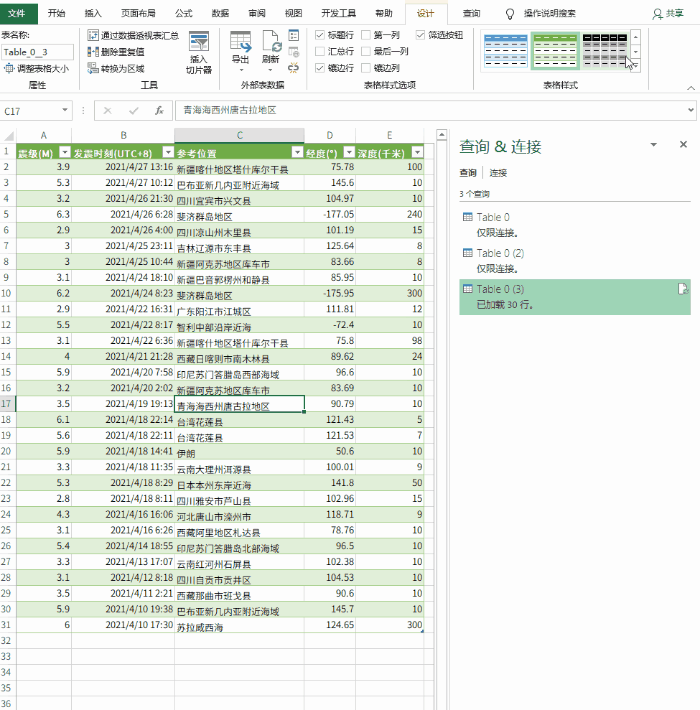Choose the black table style

coord(604,51)
